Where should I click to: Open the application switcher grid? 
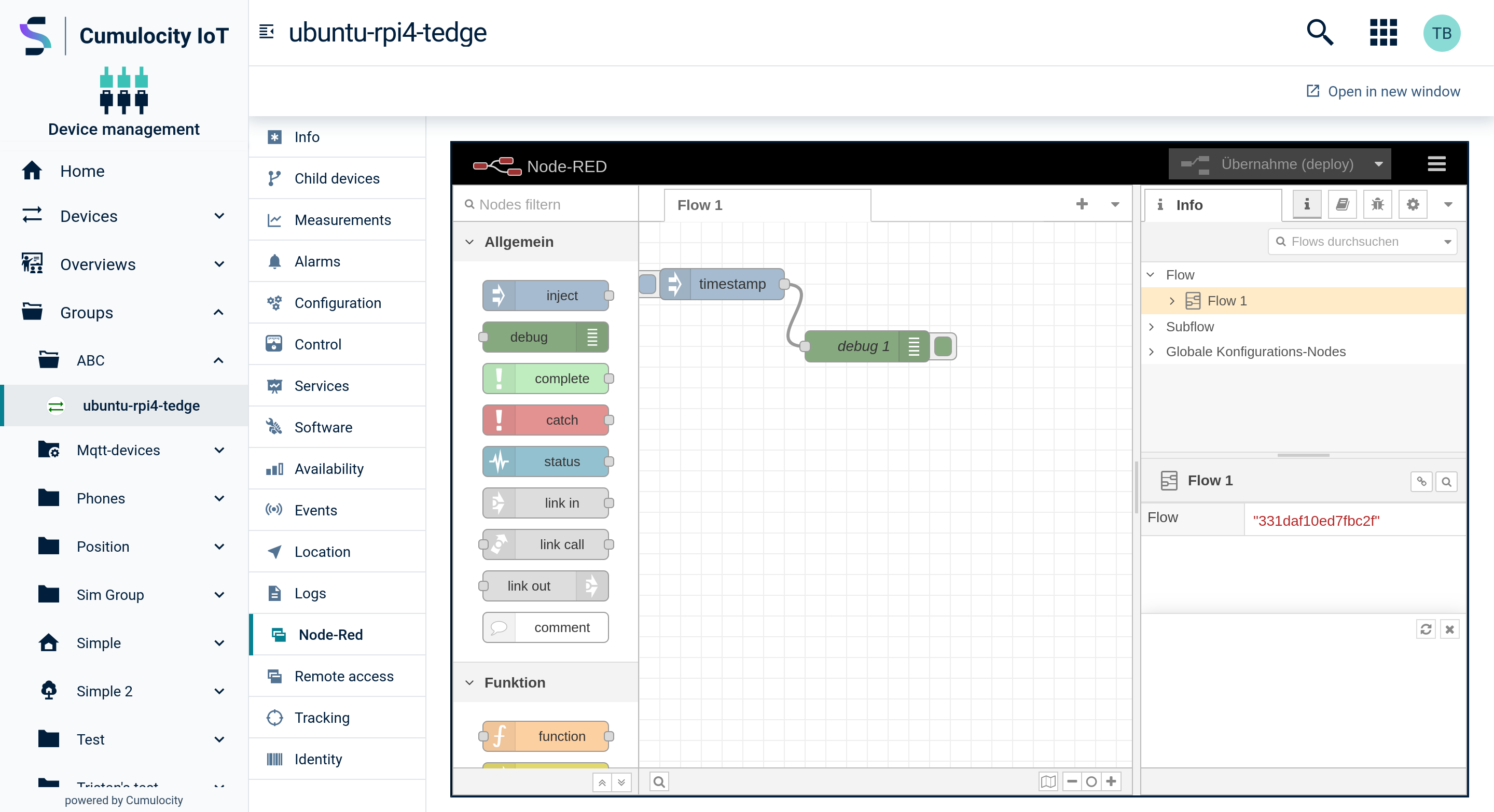[x=1383, y=33]
